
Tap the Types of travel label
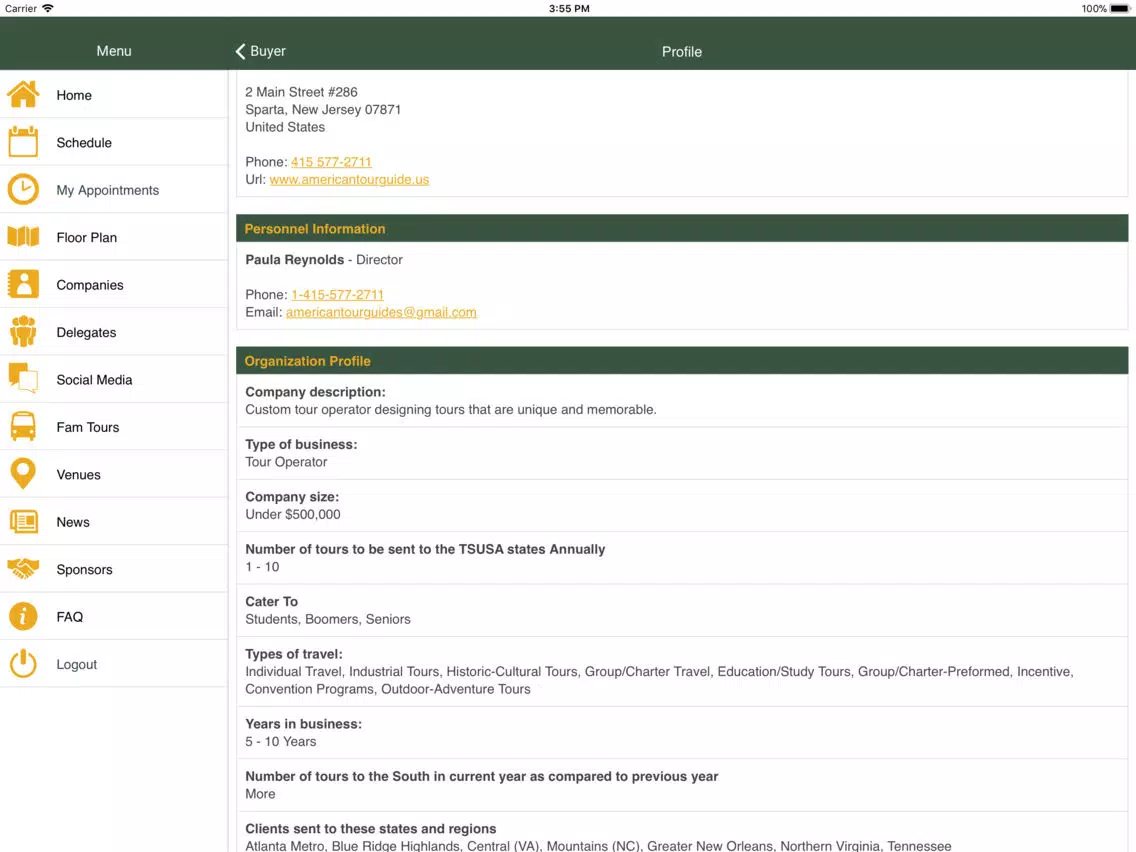(x=293, y=653)
